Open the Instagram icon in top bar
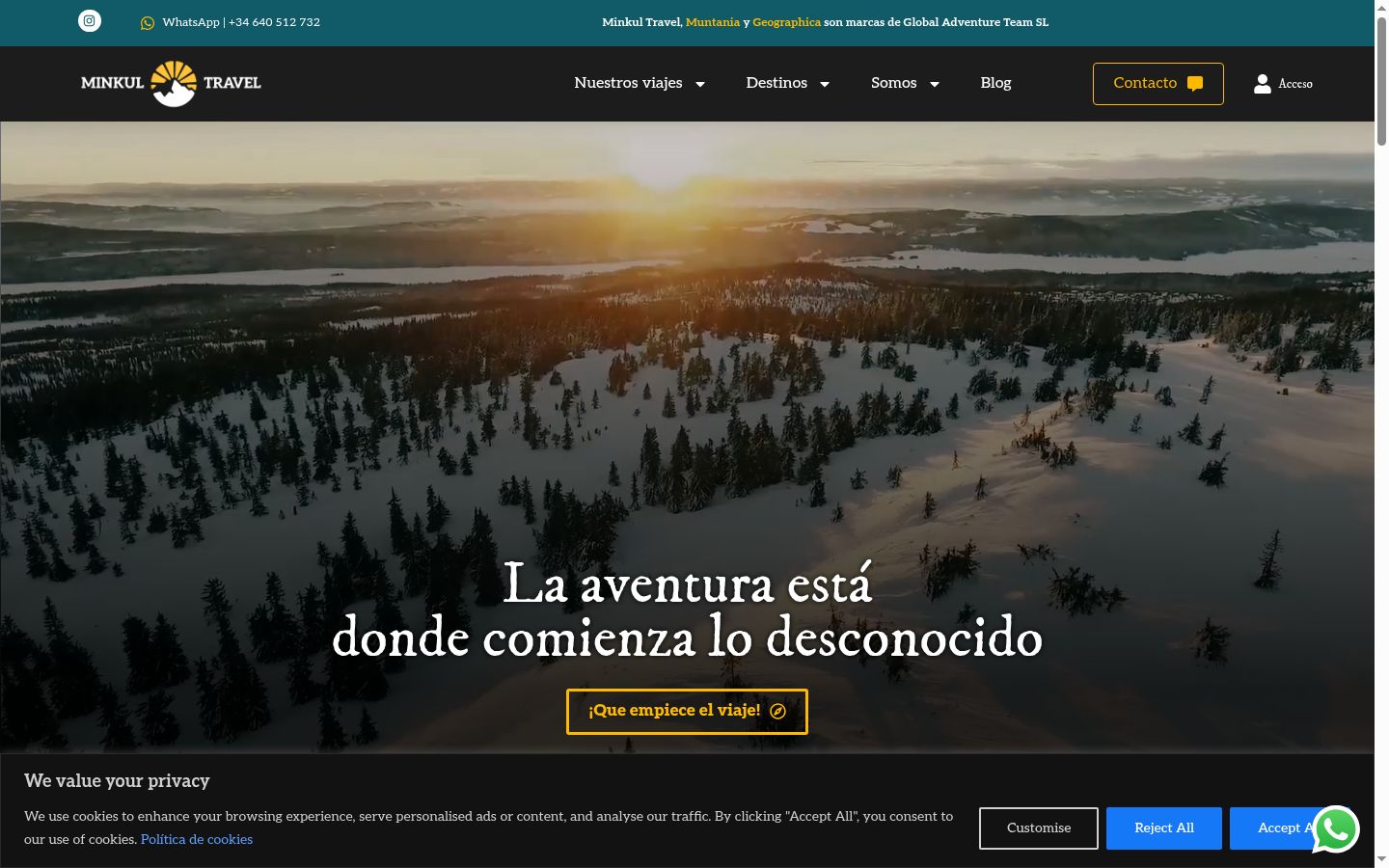1389x868 pixels. (89, 20)
